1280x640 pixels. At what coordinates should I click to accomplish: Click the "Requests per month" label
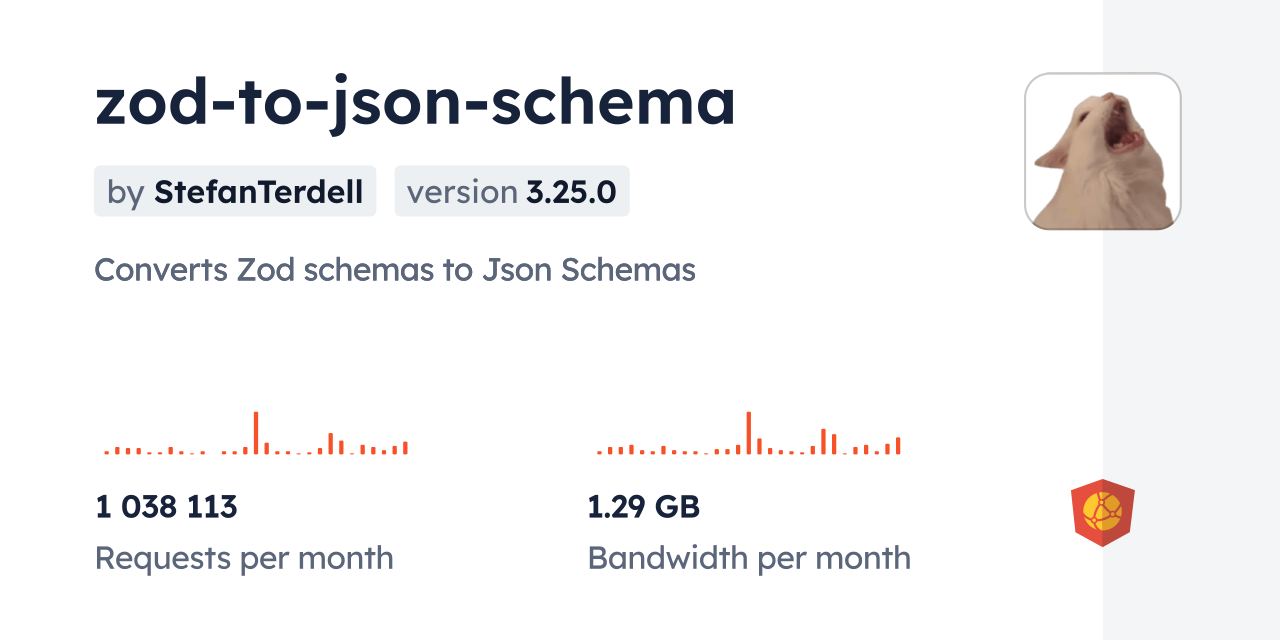244,558
